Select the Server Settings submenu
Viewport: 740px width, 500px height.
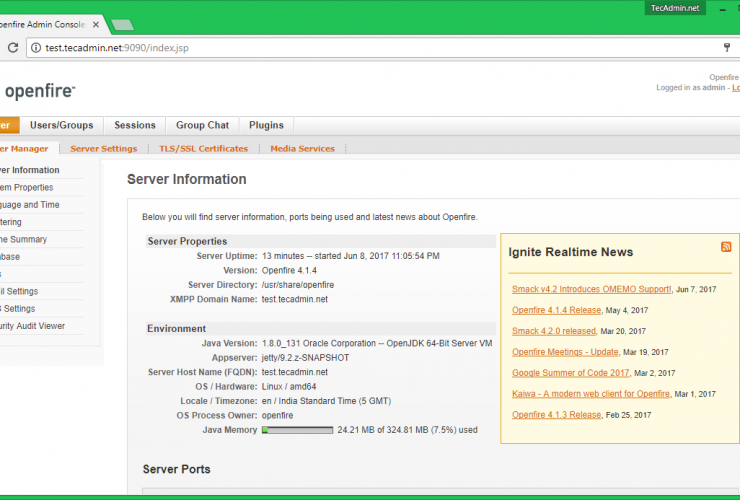[x=103, y=149]
